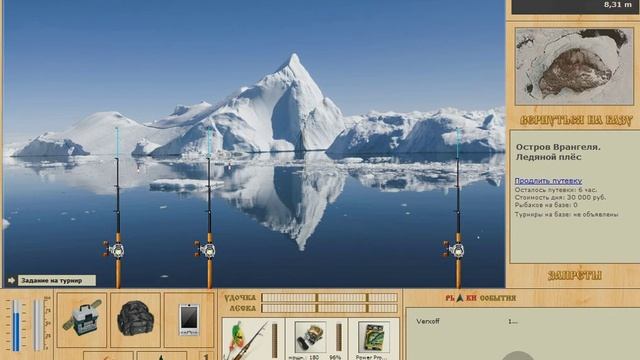Viewport: 640px width, 360px height.
Task: Select the rod with lure in tackle setup
Action: [x=248, y=339]
